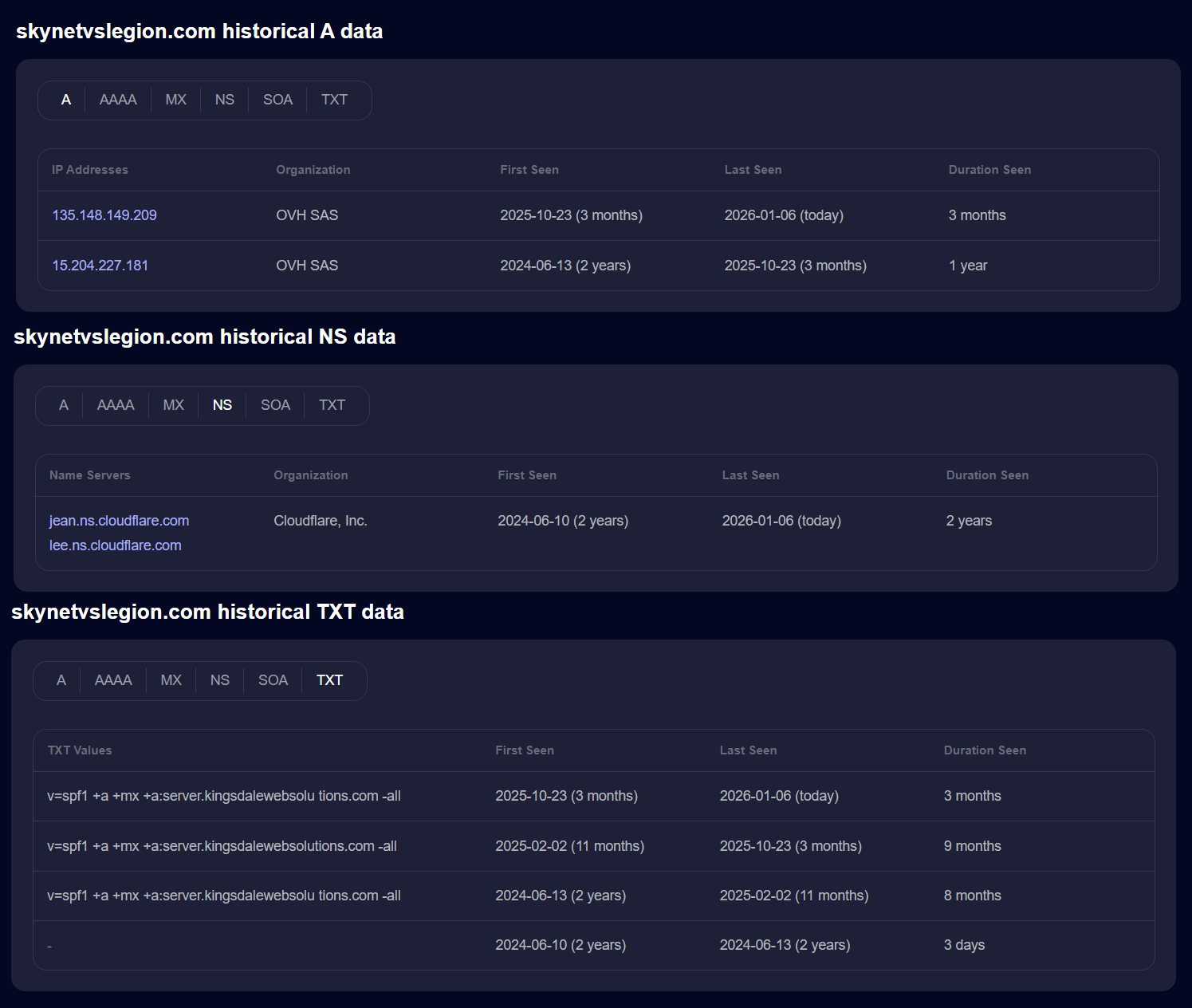Click Duration Seen header in TXT data table

point(985,750)
